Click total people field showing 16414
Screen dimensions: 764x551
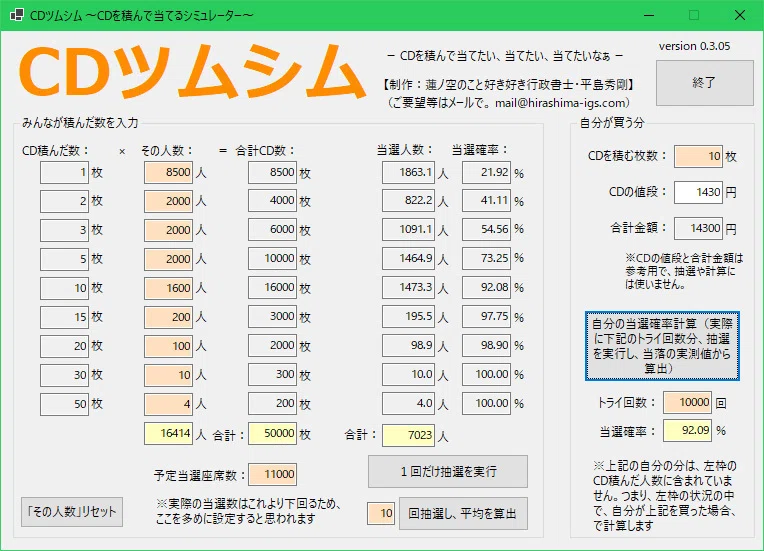click(x=168, y=434)
